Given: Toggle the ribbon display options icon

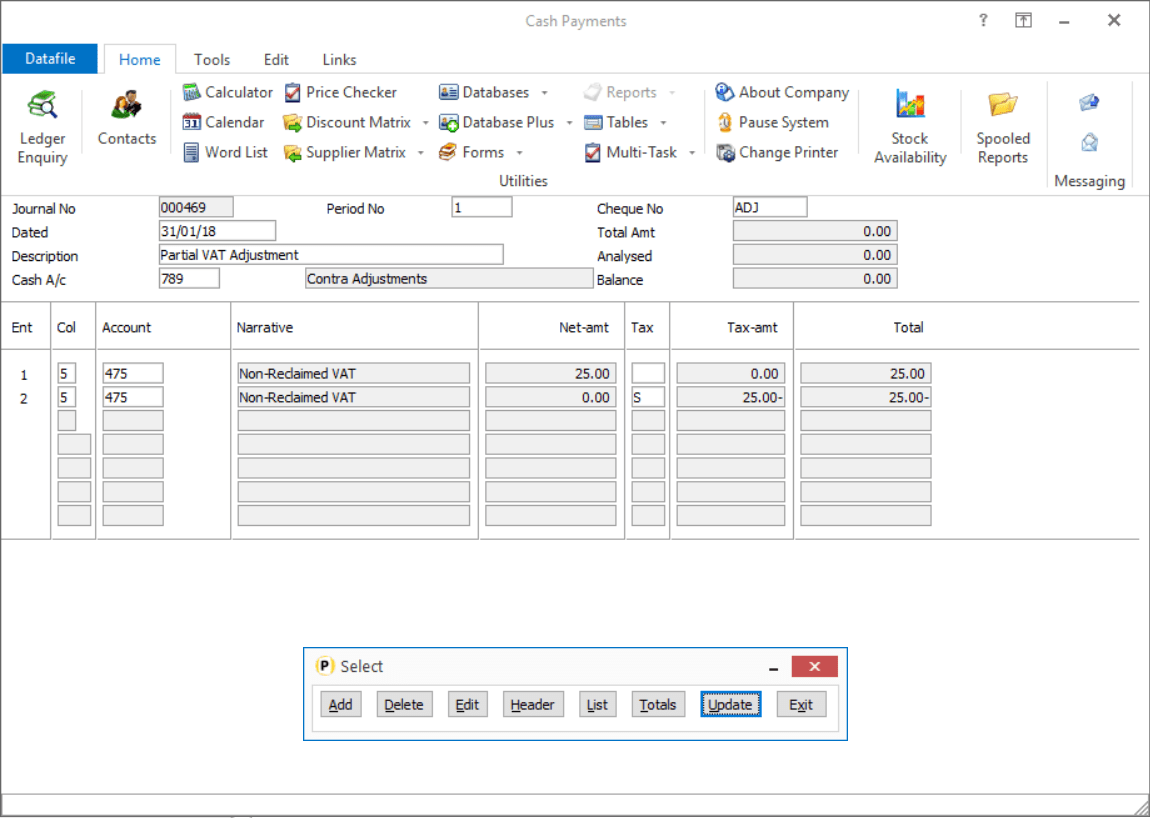Looking at the screenshot, I should pos(1023,21).
